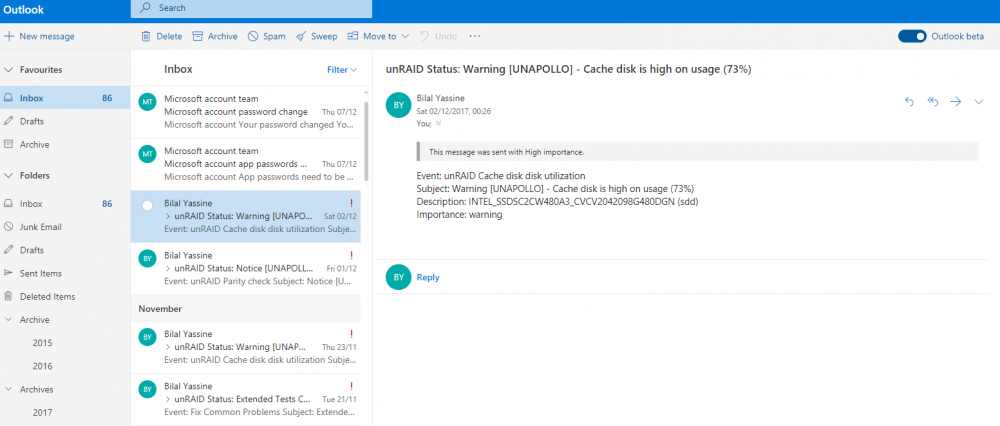Viewport: 1000px width, 426px height.
Task: Click the high importance flag on Sat 02/12 email
Action: click(351, 203)
